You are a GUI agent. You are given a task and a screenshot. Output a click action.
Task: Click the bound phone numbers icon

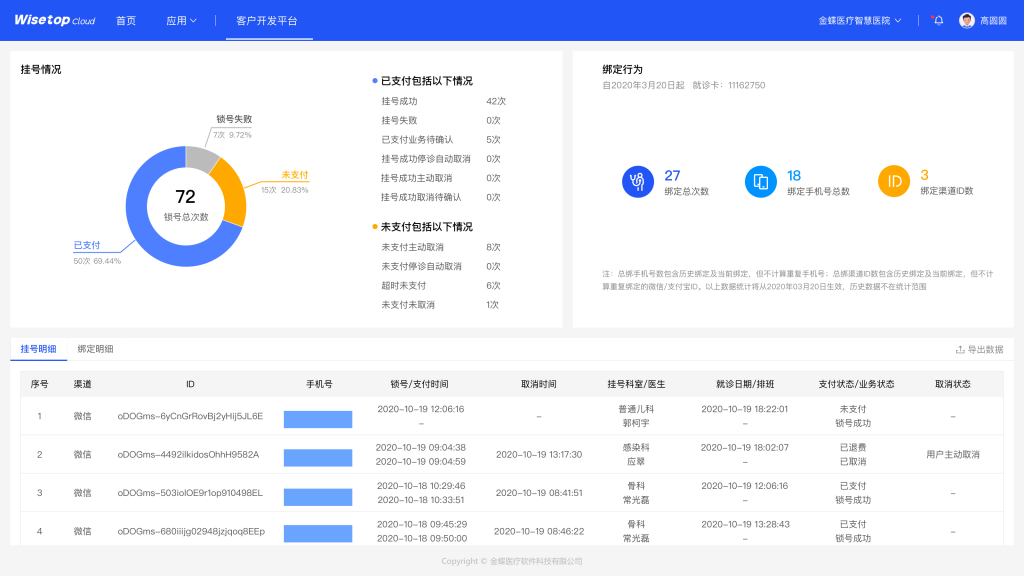coord(760,182)
